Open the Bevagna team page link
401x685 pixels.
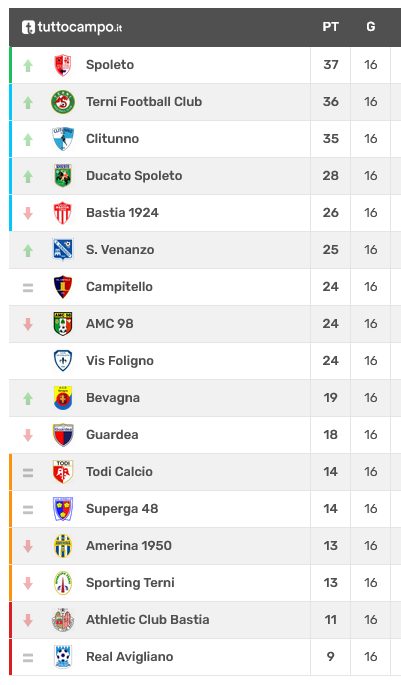tap(113, 398)
